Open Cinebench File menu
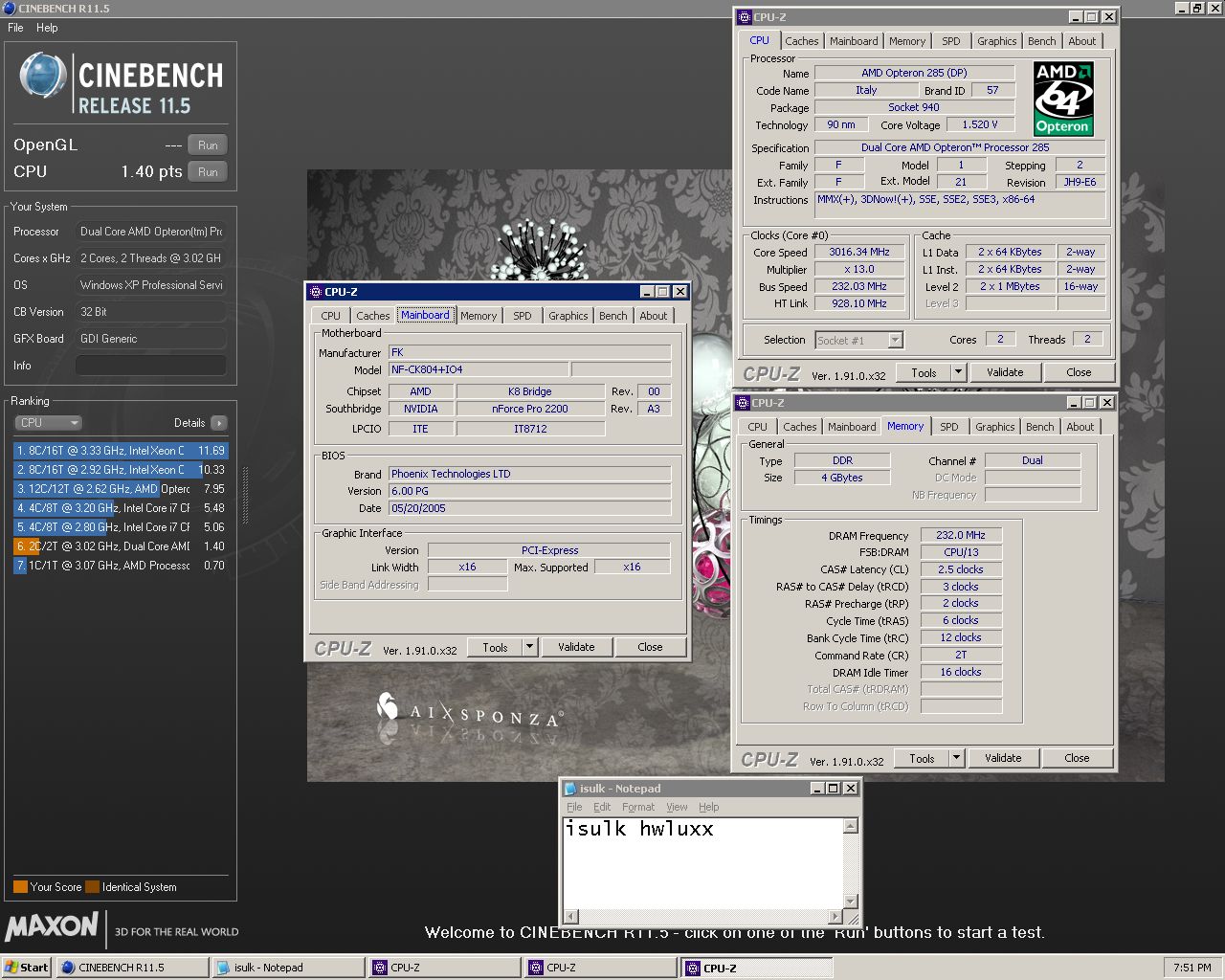The height and width of the screenshot is (980, 1225). tap(15, 28)
